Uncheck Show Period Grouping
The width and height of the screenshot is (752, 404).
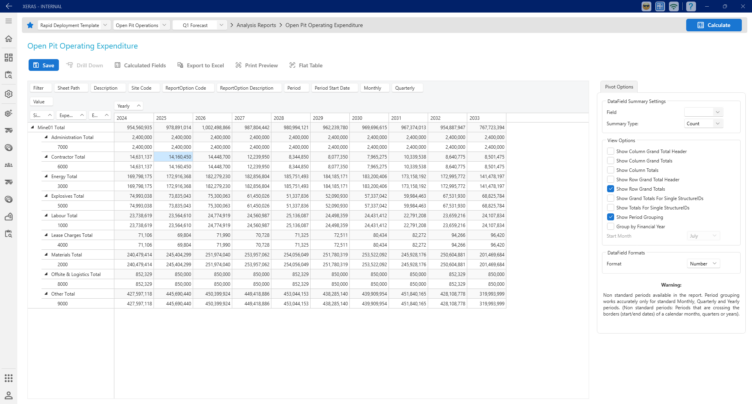(611, 217)
